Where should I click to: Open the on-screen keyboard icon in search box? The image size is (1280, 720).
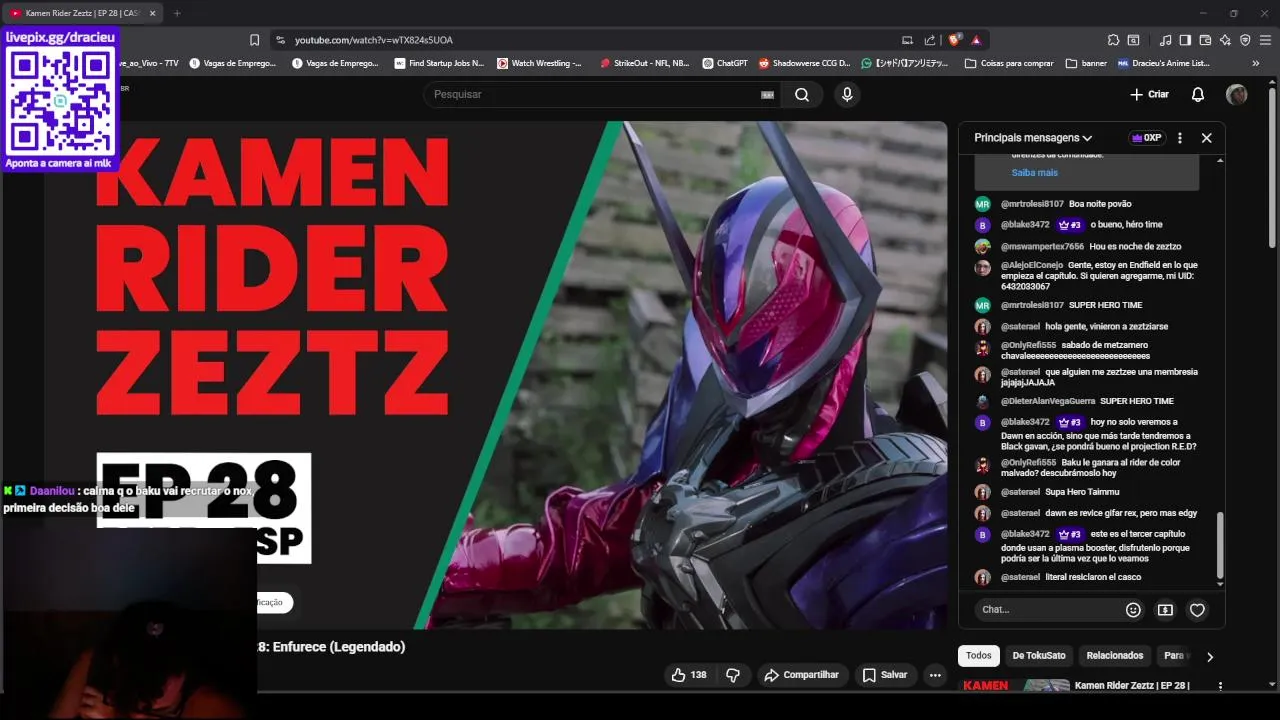767,94
